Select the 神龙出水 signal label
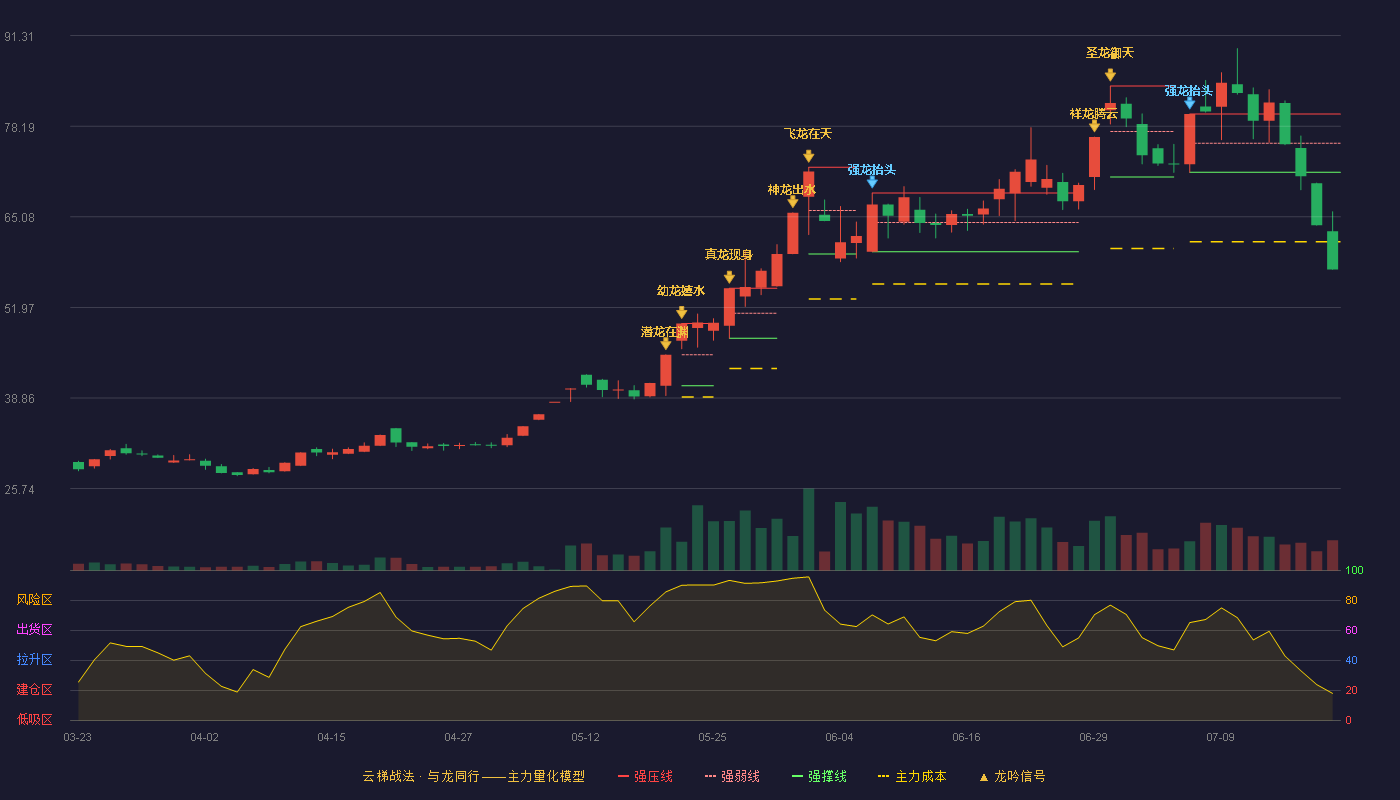Viewport: 1400px width, 800px height. (x=792, y=190)
